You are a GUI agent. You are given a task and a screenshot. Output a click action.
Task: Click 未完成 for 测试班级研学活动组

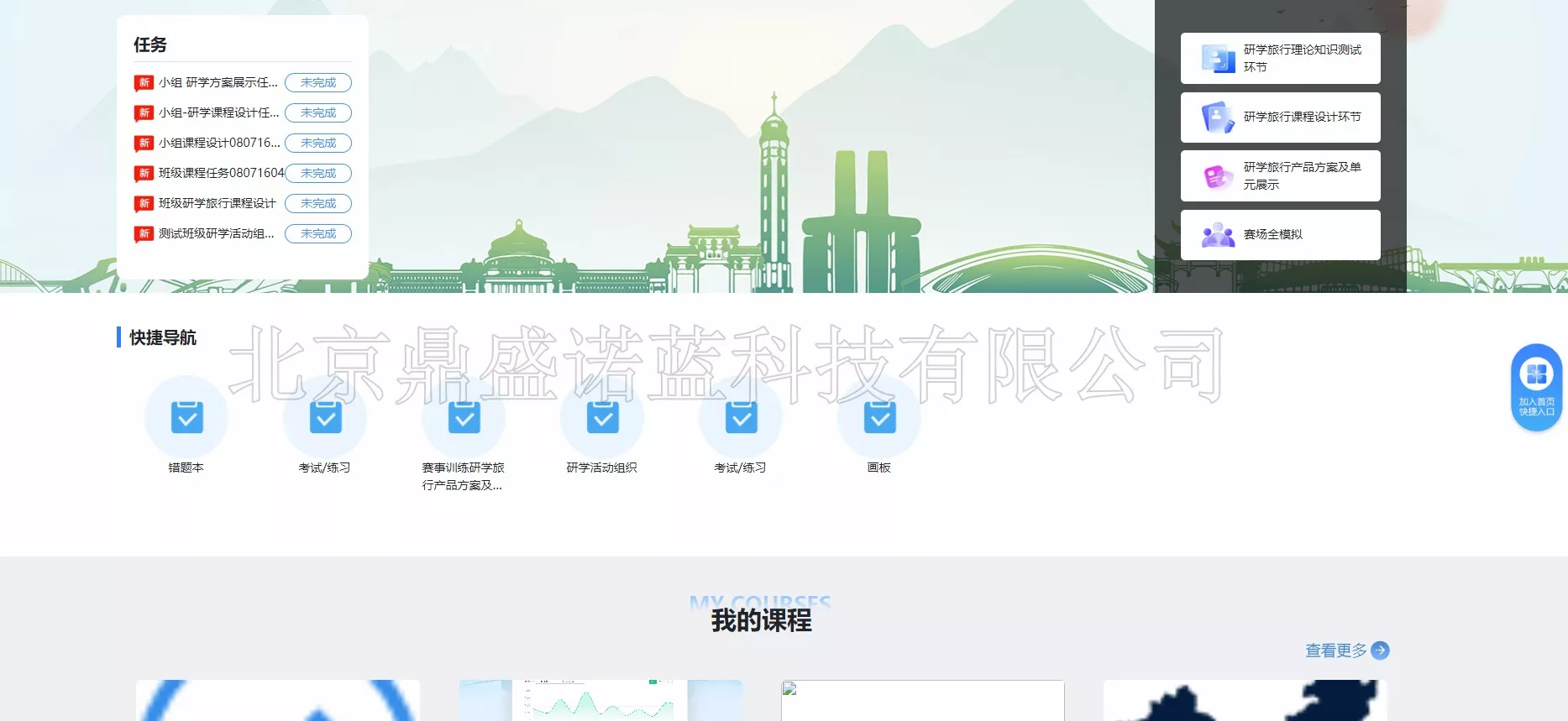click(x=318, y=233)
